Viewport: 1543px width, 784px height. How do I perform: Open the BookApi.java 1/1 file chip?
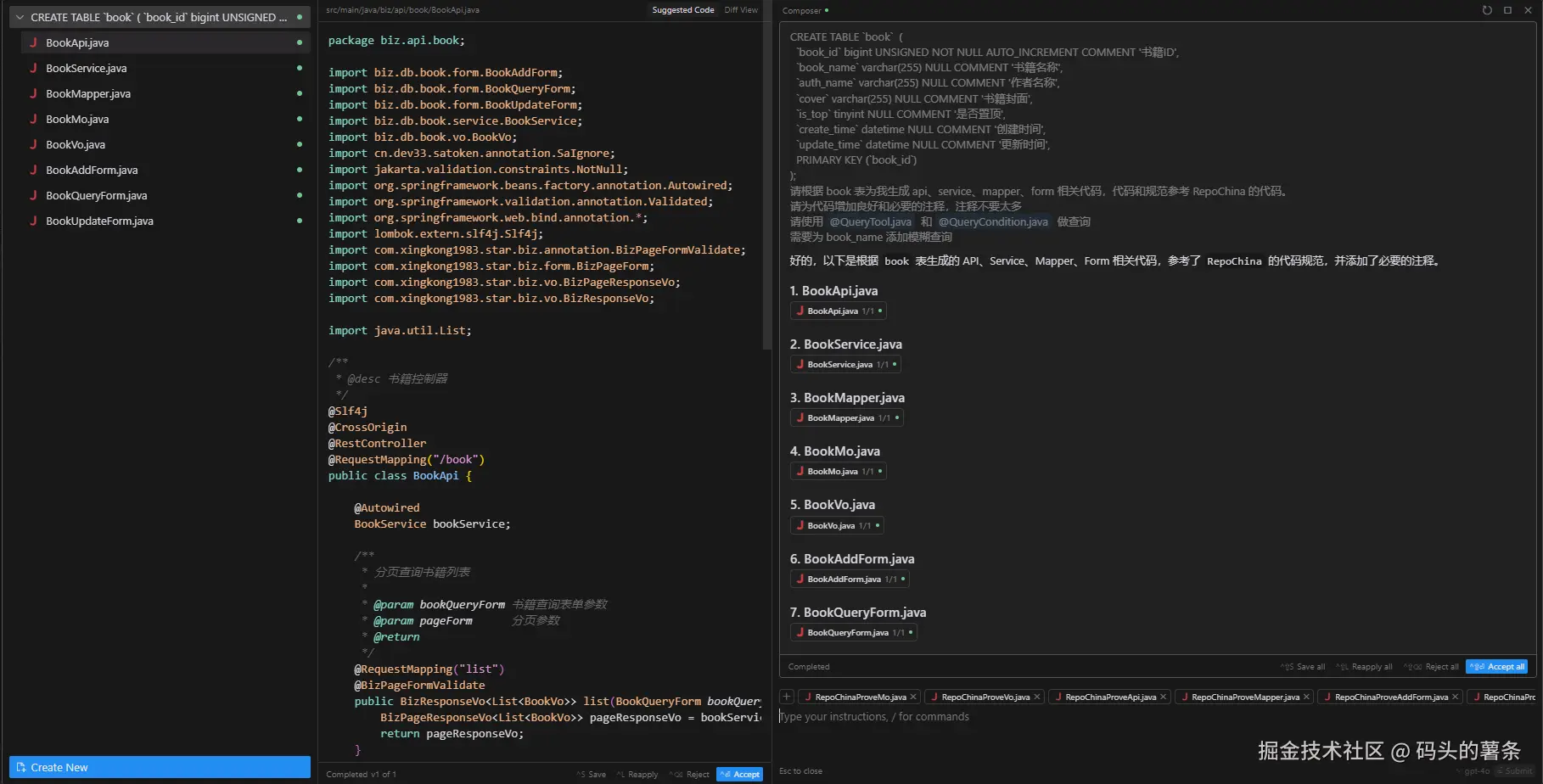point(839,311)
